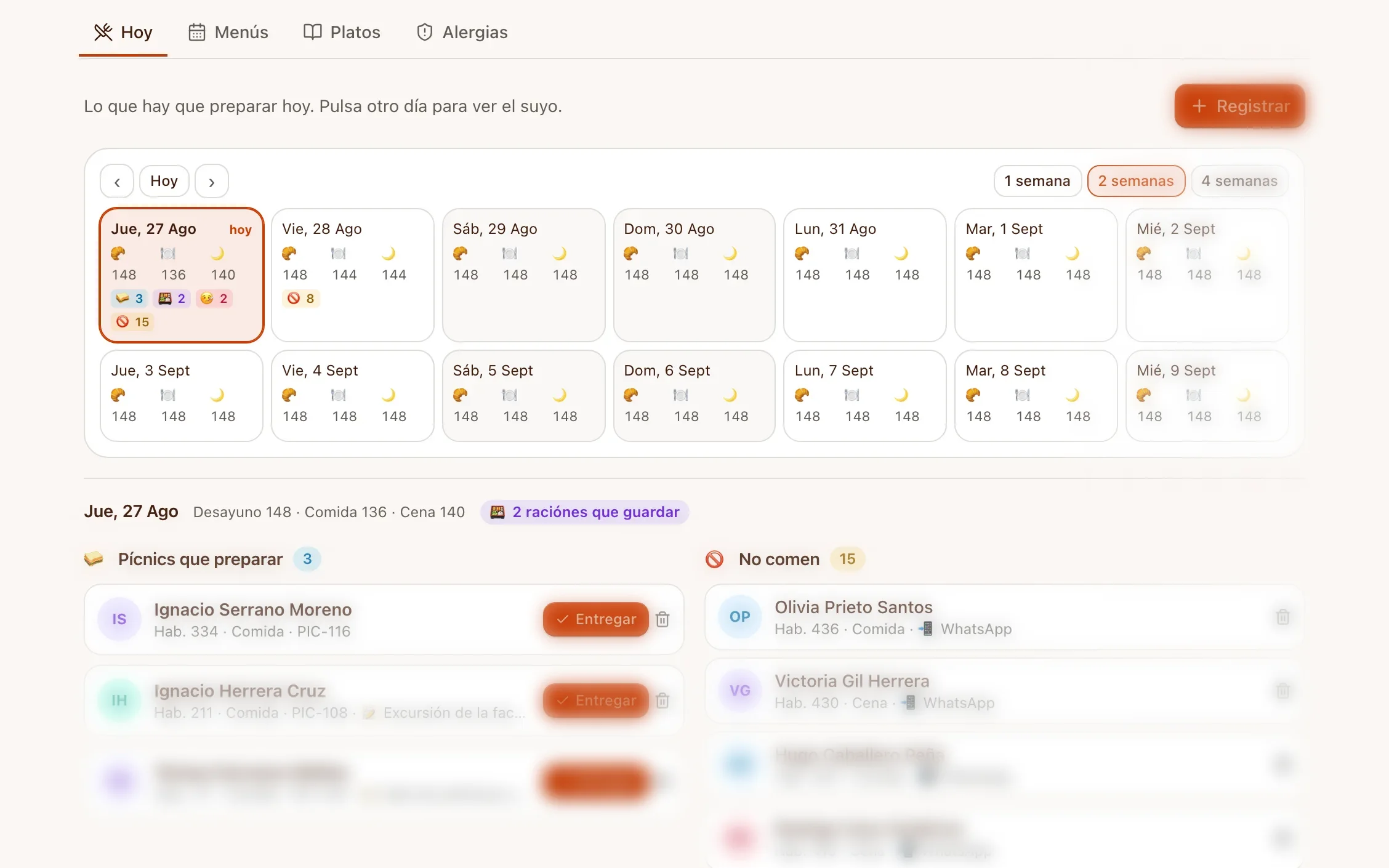
Task: Advance to next period with right chevron
Action: 212,181
